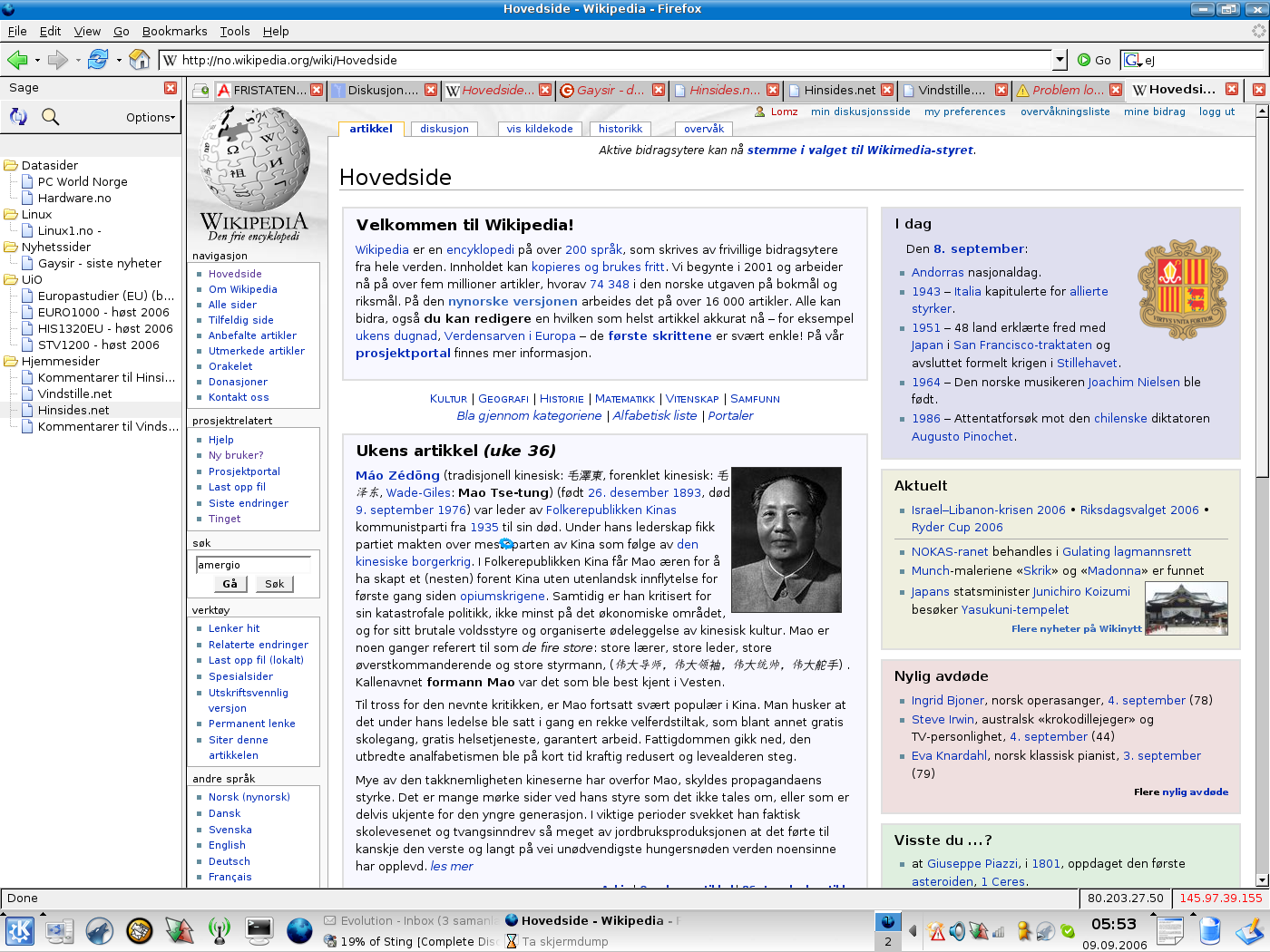Viewport: 1270px width, 952px height.
Task: Click the warning triangle icon in system tray
Action: 936,931
